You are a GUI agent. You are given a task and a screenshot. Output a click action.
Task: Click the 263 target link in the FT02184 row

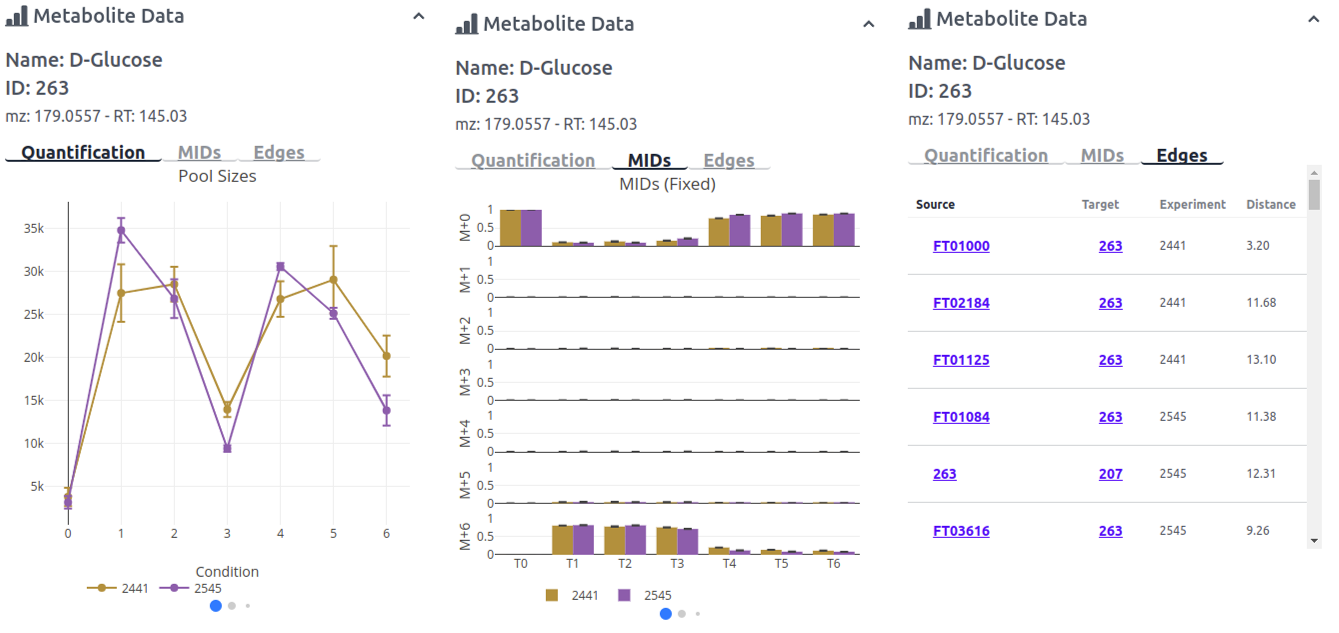[1110, 302]
